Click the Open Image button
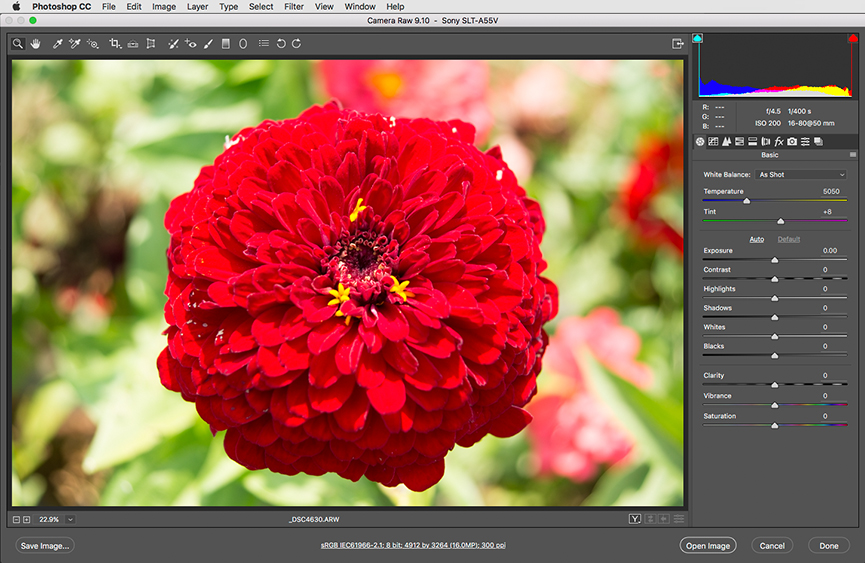Viewport: 865px width, 563px height. [x=708, y=546]
